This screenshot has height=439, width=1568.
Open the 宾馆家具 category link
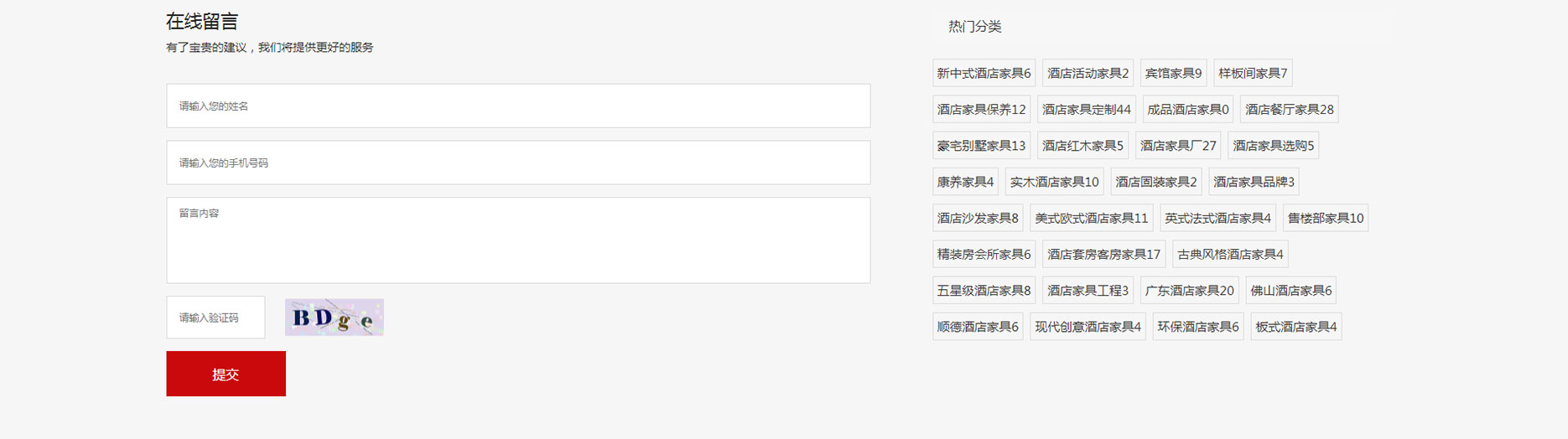pos(1173,73)
